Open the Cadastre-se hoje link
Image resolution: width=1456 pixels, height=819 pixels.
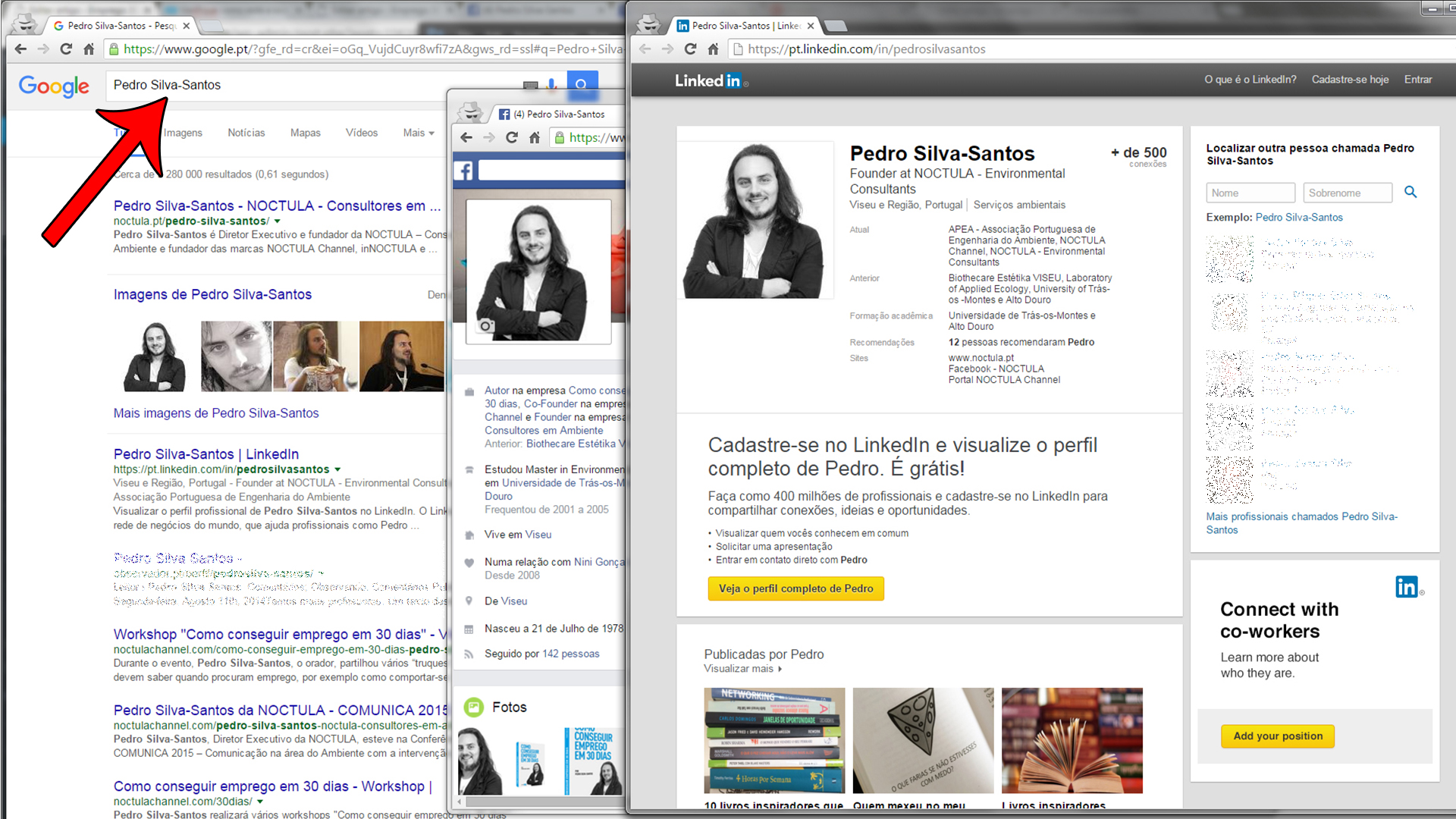tap(1350, 80)
